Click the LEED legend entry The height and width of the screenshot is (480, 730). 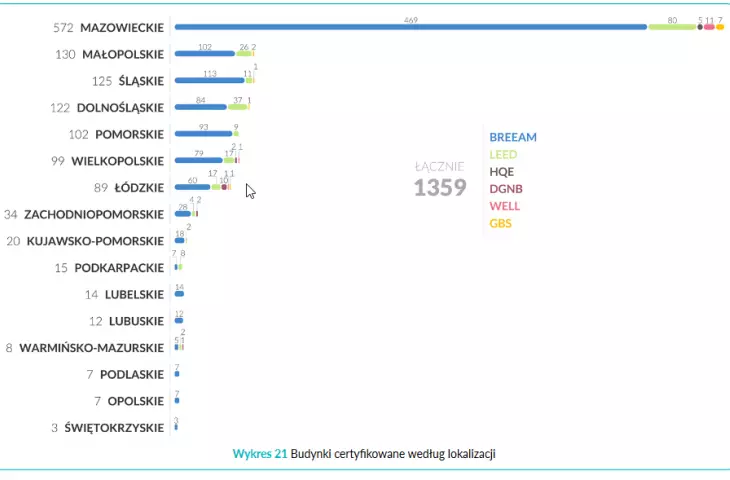coord(503,155)
